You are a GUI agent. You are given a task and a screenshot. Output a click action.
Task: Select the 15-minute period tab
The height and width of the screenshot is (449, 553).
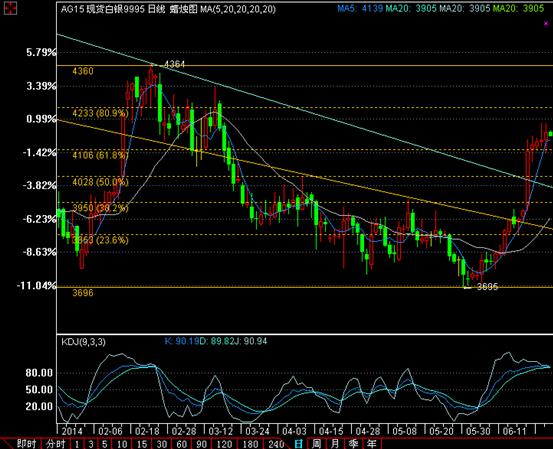pyautogui.click(x=141, y=444)
